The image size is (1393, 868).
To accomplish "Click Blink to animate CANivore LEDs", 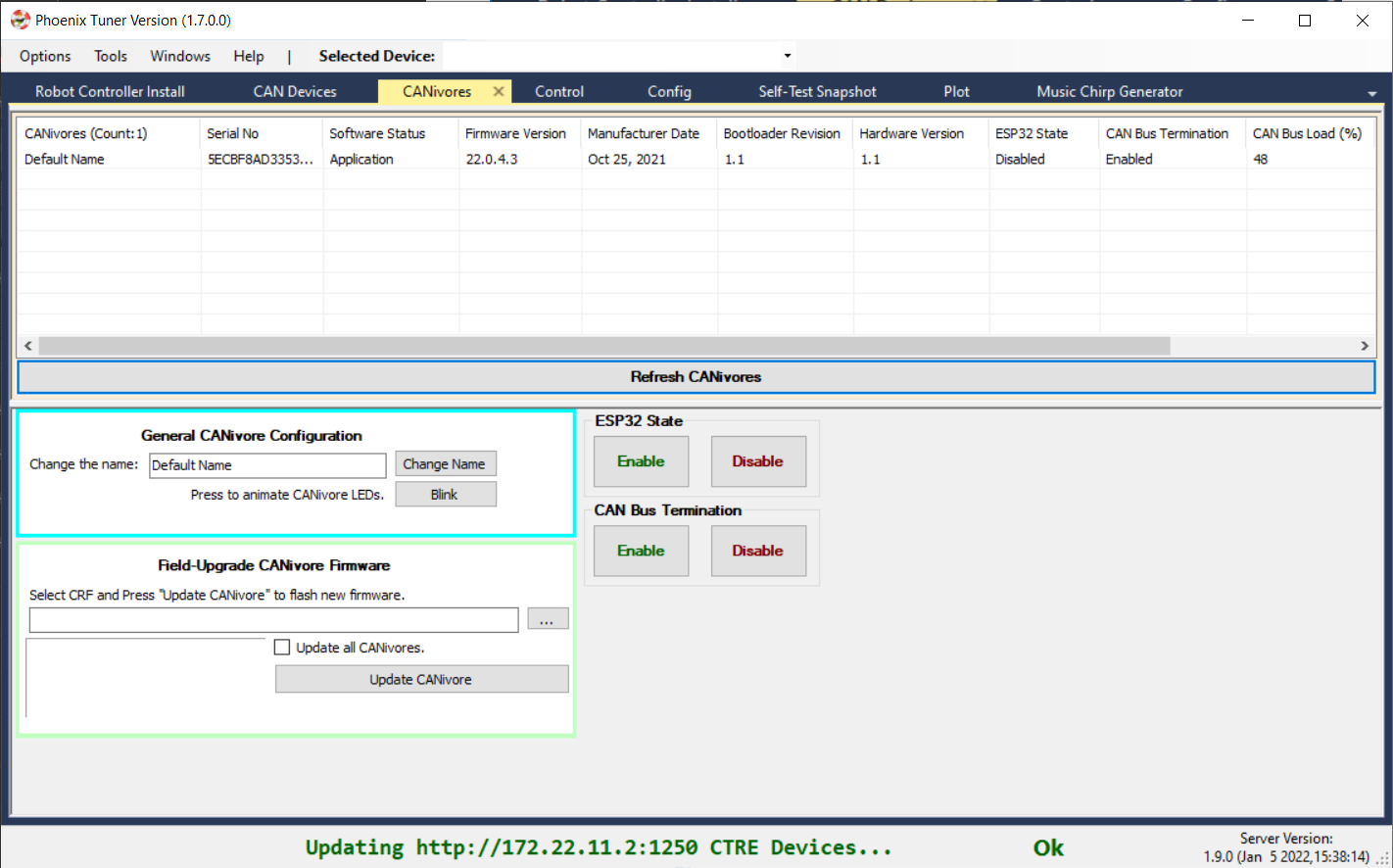I will 445,494.
